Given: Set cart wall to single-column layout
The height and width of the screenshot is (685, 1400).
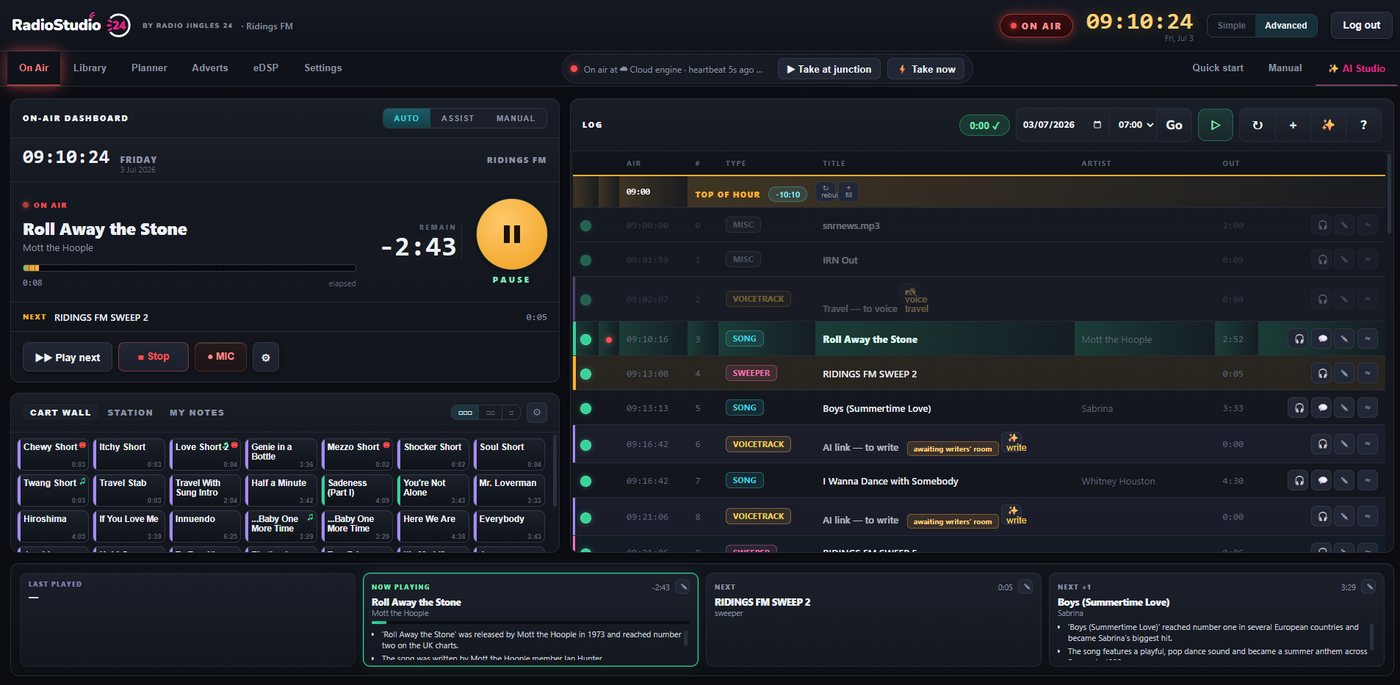Looking at the screenshot, I should pos(510,412).
